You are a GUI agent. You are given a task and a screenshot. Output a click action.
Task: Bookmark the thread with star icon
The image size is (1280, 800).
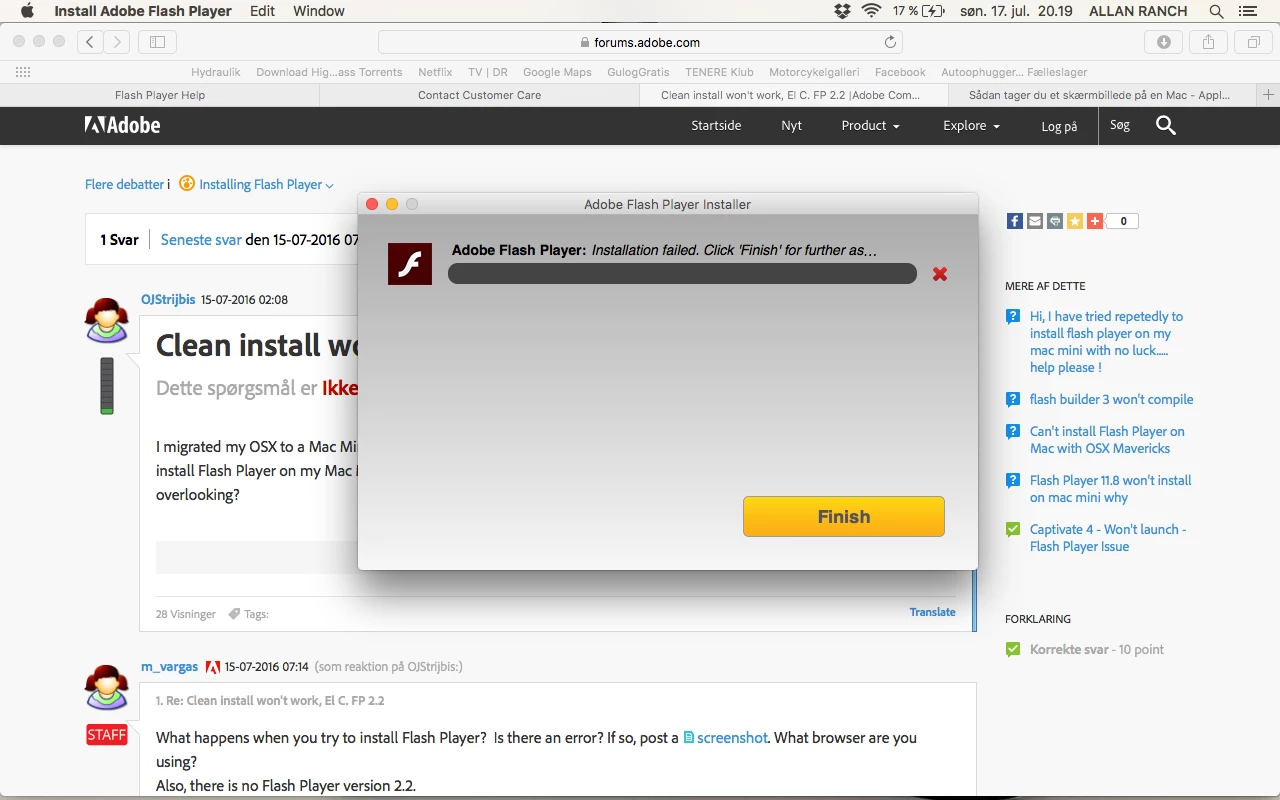tap(1075, 221)
